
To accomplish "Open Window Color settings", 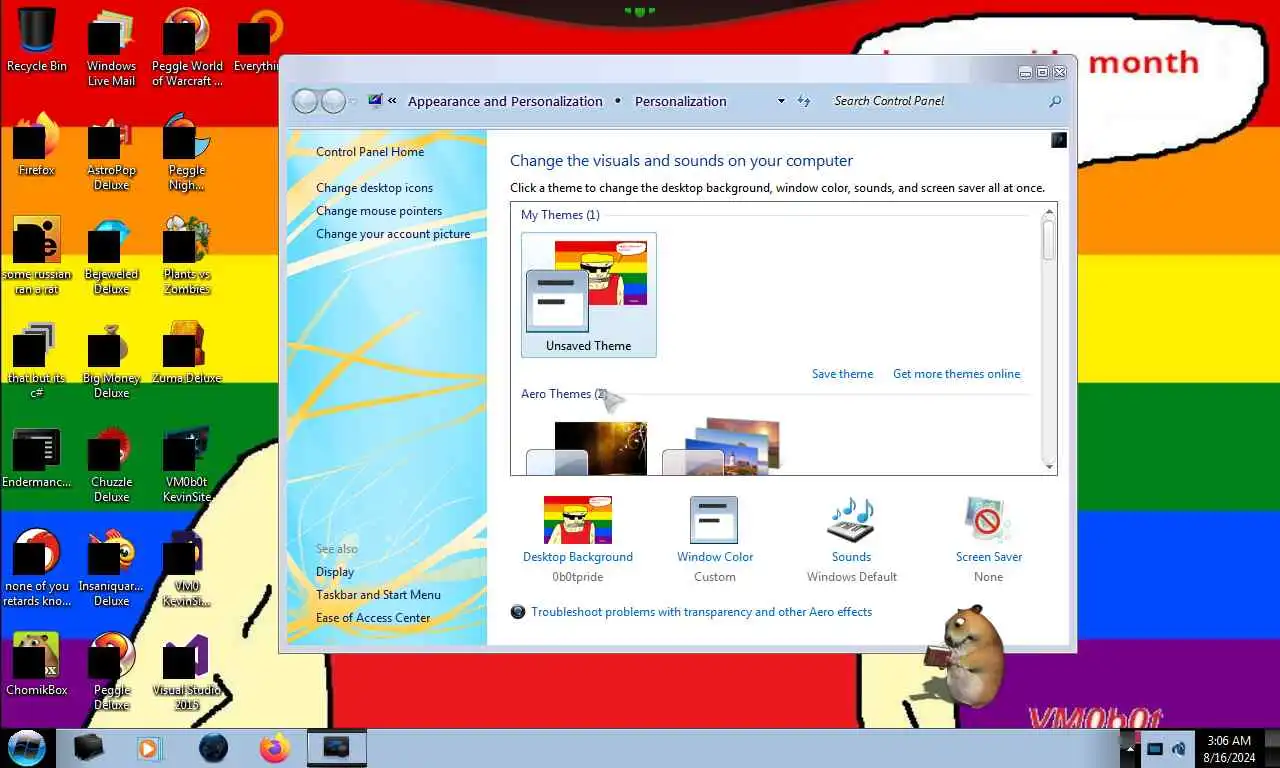I will [714, 540].
